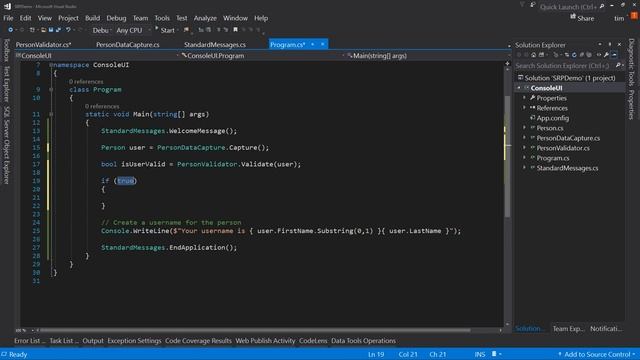
Task: Click the Start debugging button
Action: pyautogui.click(x=164, y=30)
